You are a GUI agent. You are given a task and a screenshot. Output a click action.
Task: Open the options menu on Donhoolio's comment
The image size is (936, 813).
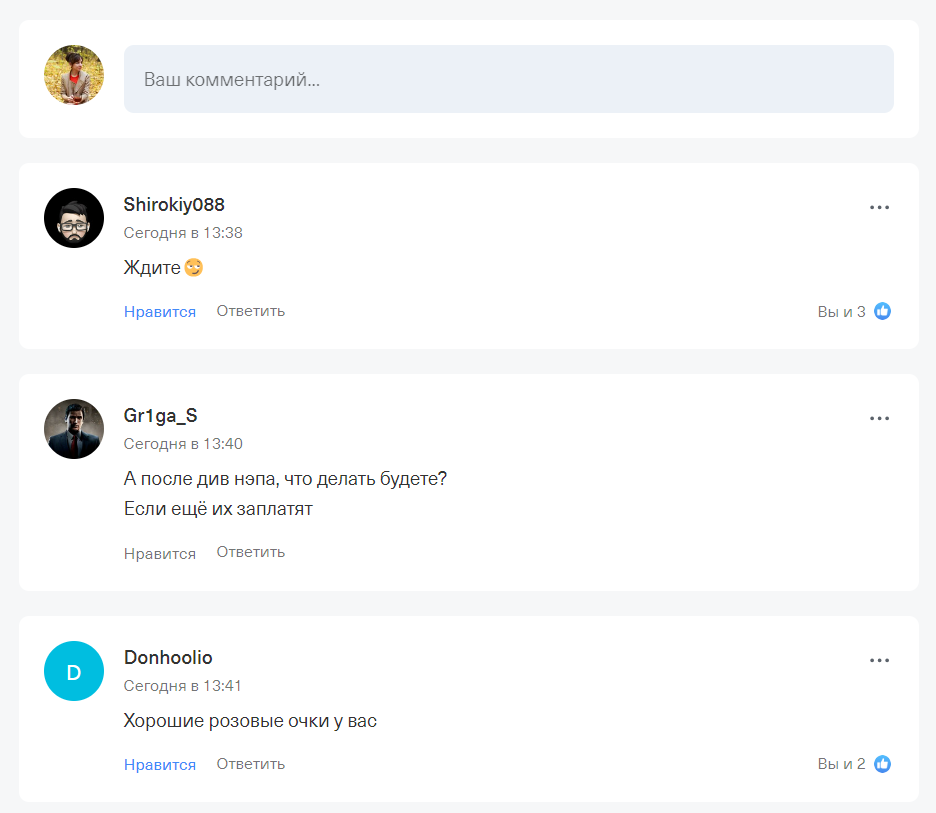pos(879,660)
